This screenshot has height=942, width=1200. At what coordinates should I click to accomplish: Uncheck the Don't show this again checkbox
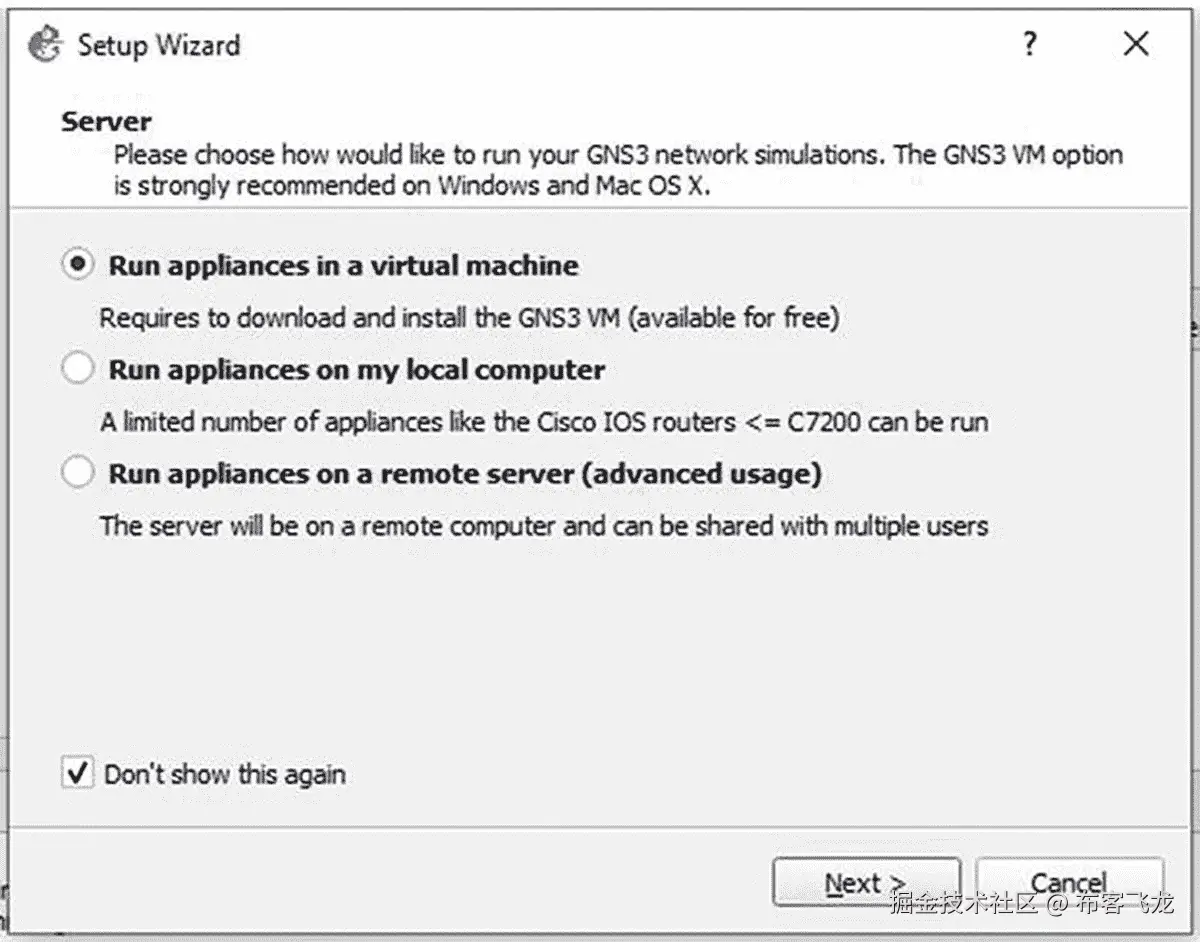tap(77, 773)
